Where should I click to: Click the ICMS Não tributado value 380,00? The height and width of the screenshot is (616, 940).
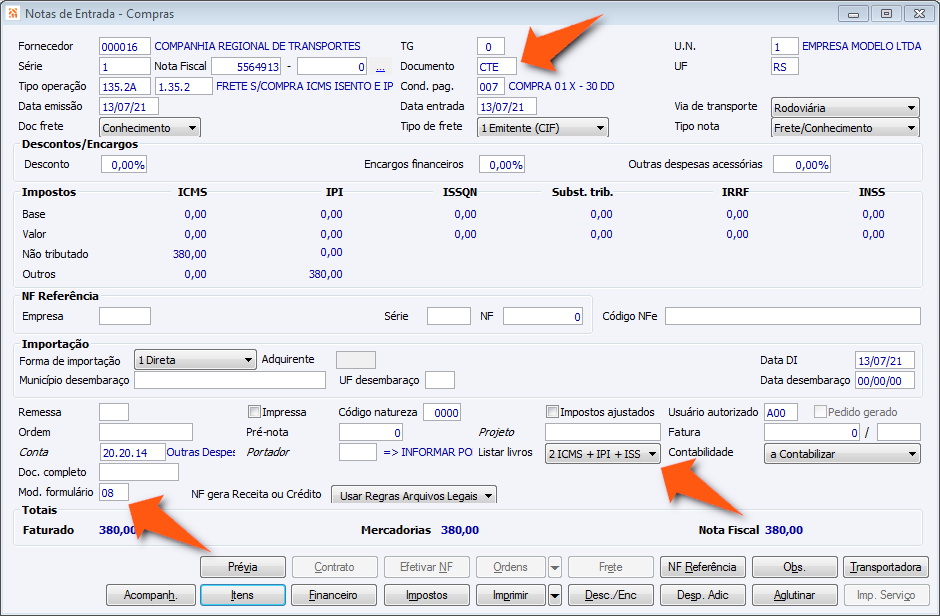(189, 254)
